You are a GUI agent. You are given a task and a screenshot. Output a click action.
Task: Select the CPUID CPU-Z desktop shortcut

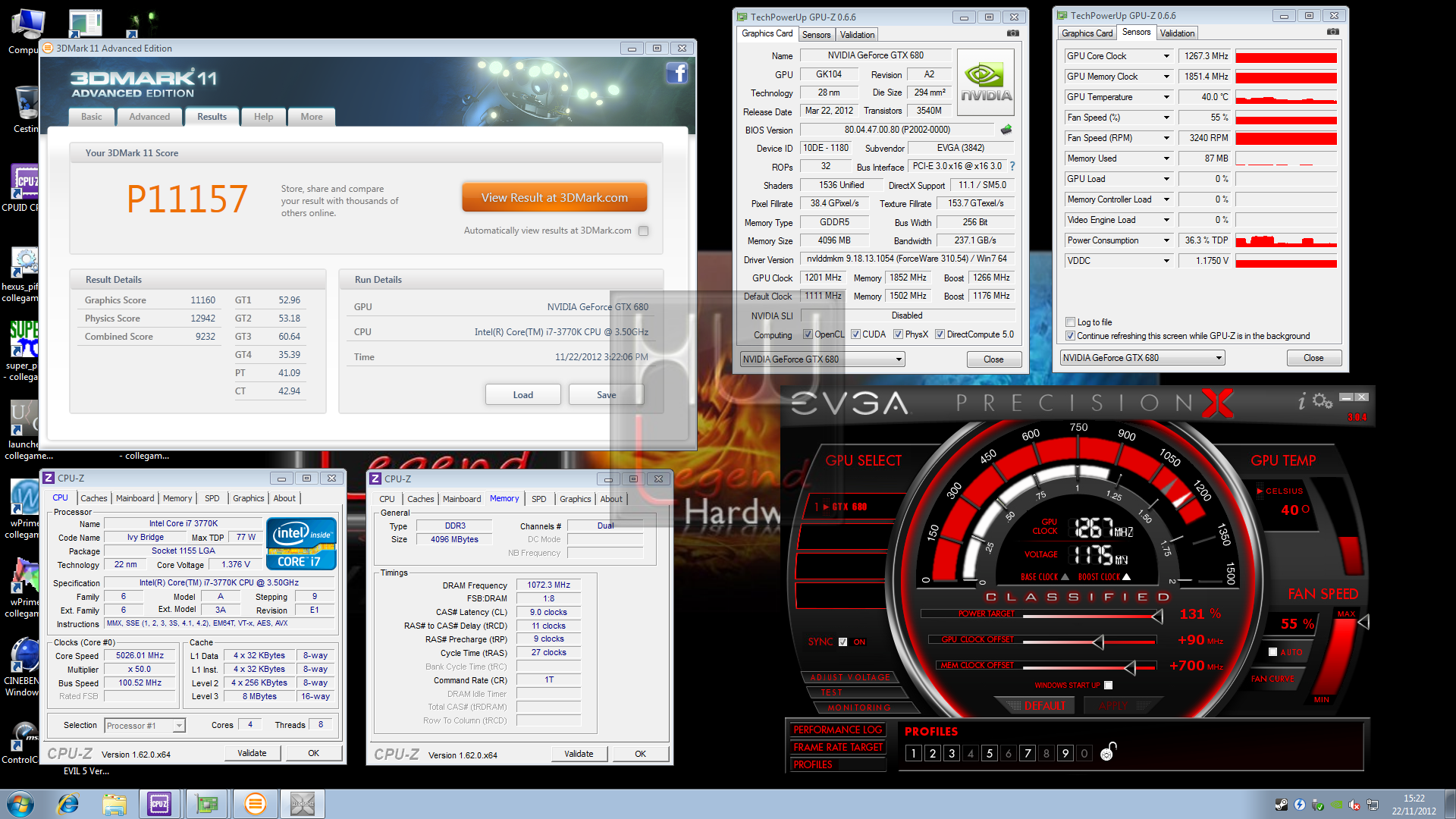(x=23, y=188)
